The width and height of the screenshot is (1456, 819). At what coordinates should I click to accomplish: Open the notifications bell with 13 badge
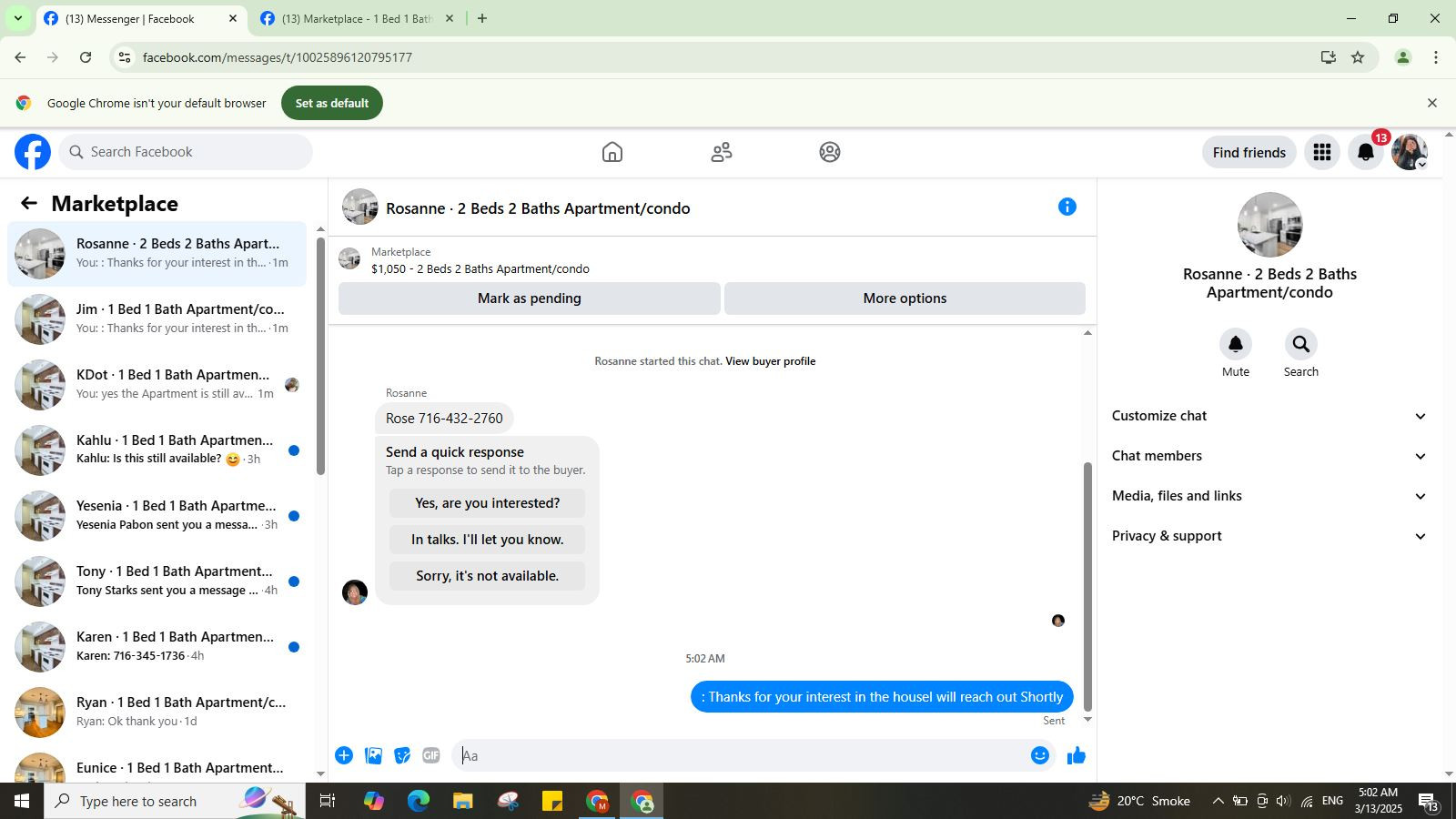pyautogui.click(x=1366, y=152)
